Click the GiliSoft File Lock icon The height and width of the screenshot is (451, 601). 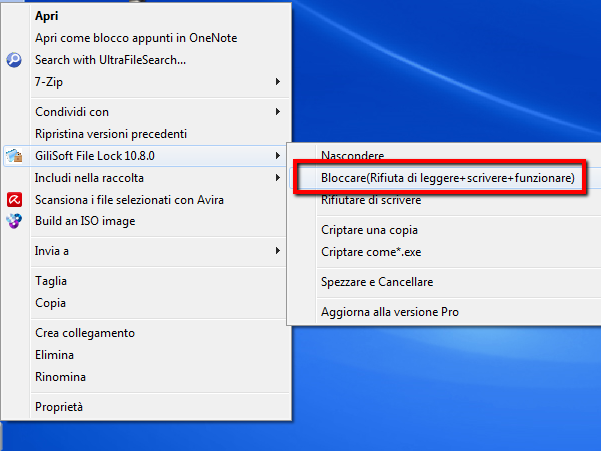14,156
